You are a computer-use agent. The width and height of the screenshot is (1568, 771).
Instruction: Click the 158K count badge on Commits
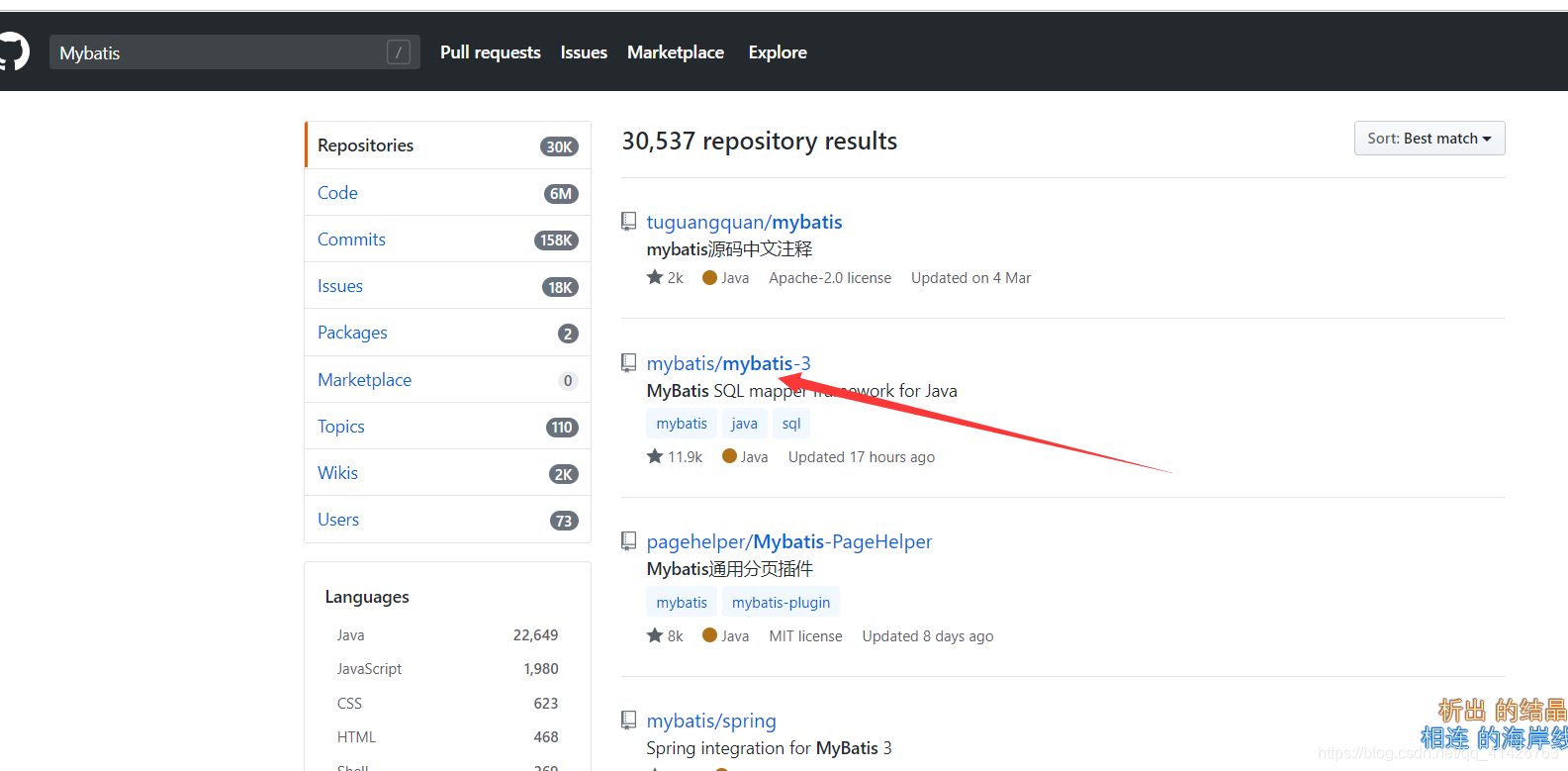click(556, 241)
